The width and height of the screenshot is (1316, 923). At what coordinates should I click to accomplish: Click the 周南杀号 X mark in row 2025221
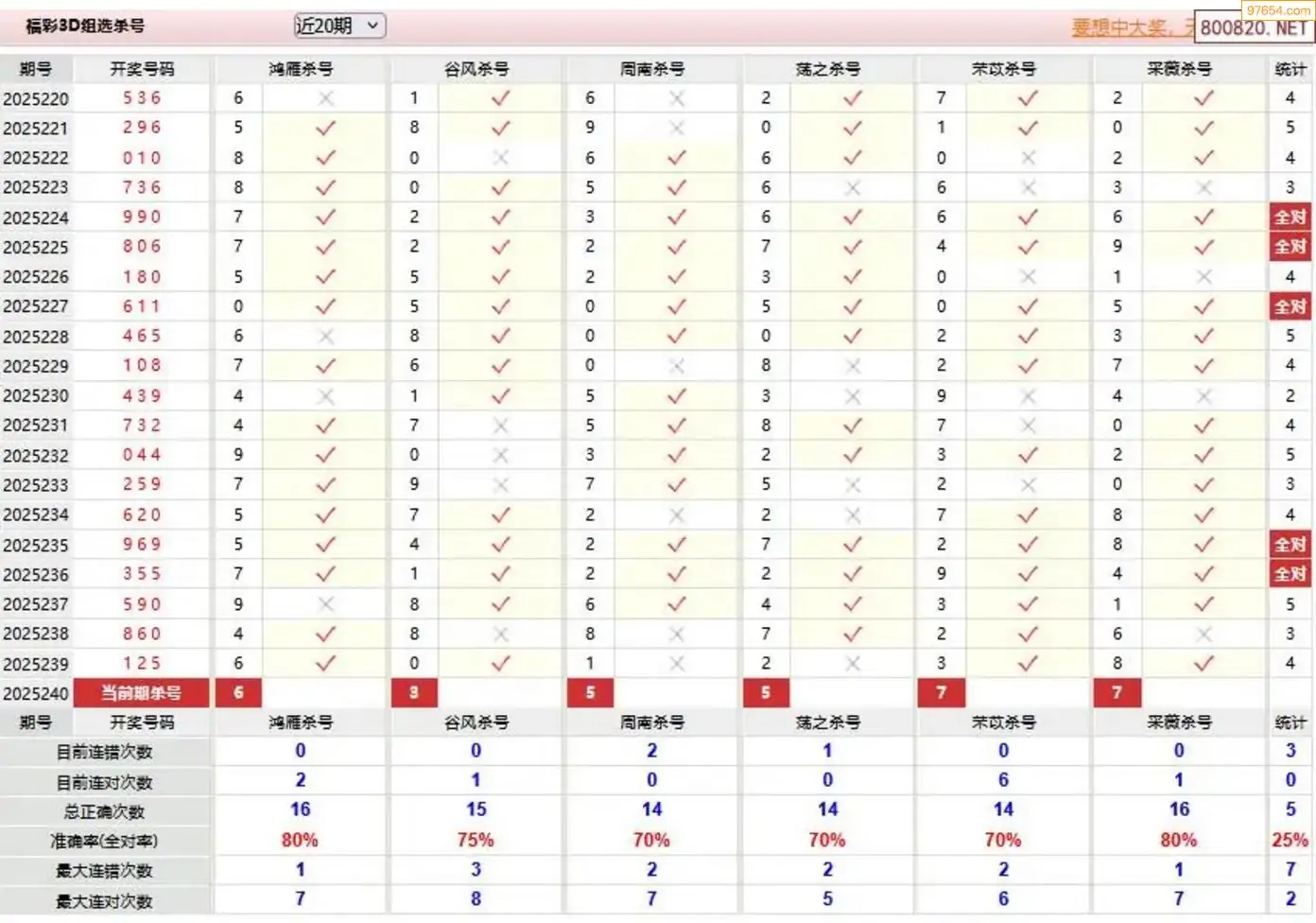pos(677,128)
